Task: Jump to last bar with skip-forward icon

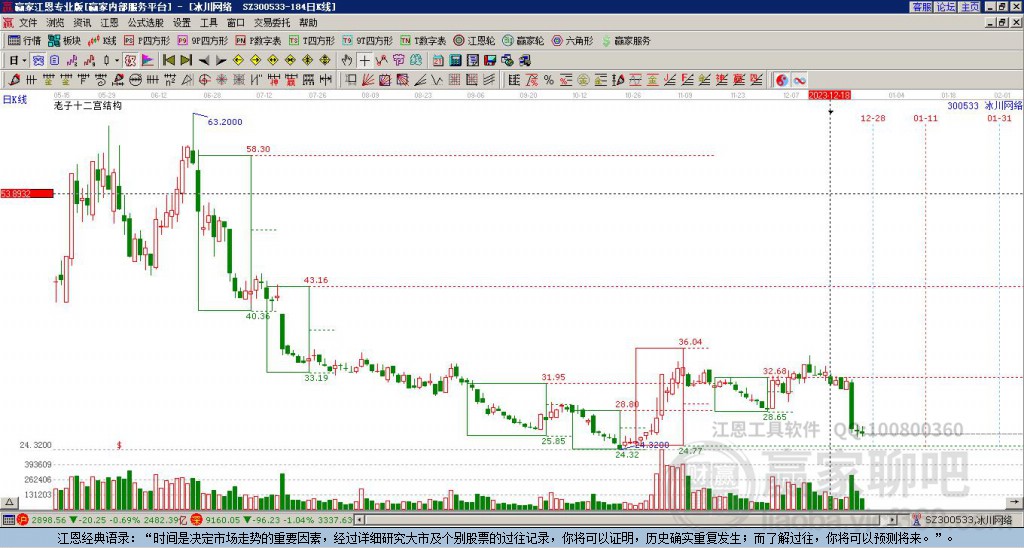Action: tap(186, 61)
